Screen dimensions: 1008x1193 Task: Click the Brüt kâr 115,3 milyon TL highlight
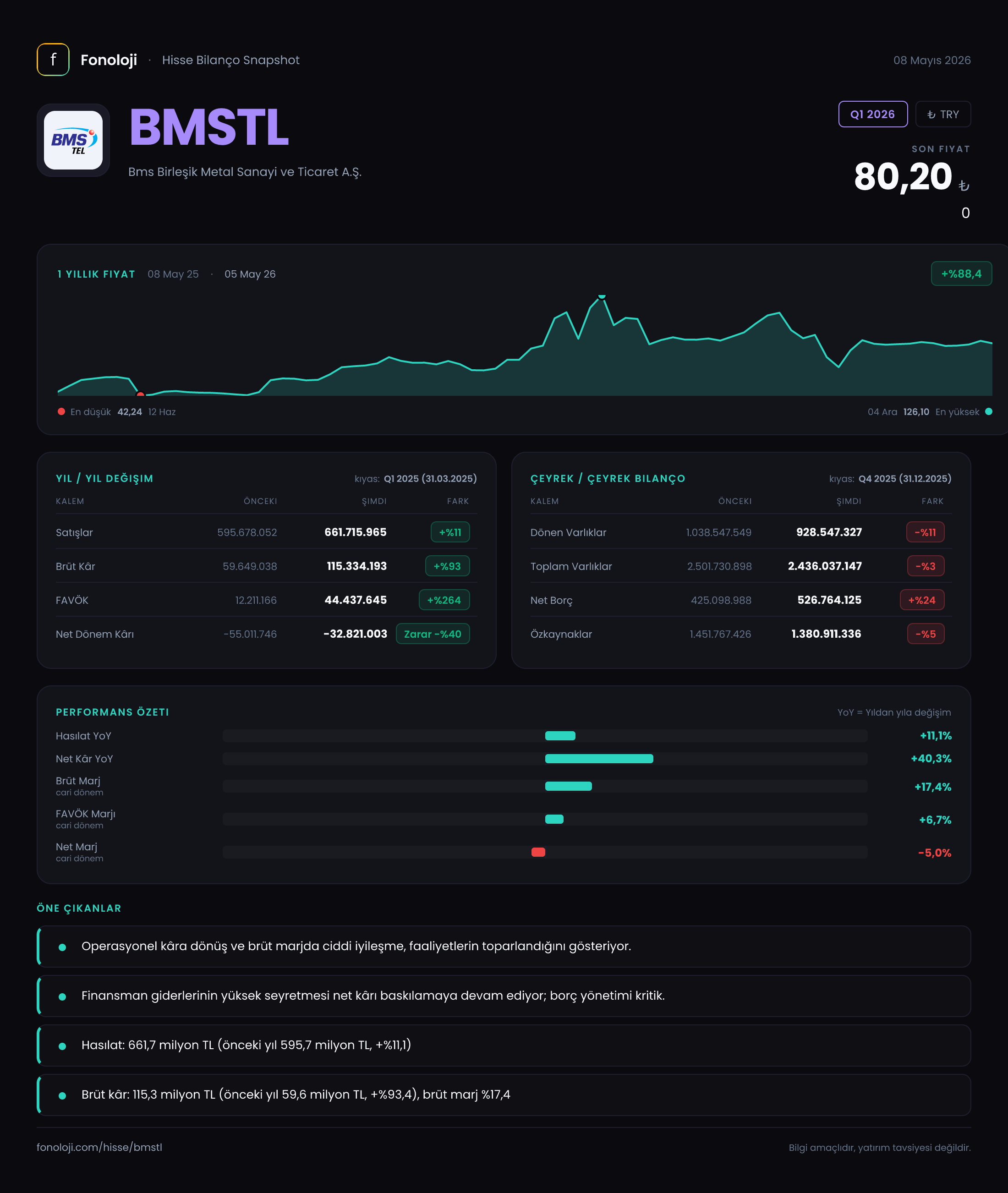point(504,1094)
